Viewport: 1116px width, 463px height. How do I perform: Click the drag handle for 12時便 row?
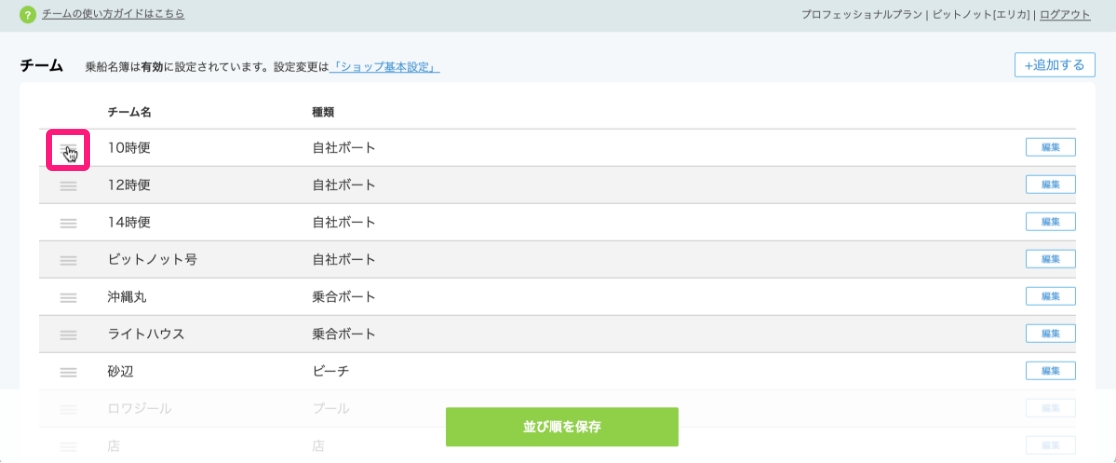coord(69,186)
